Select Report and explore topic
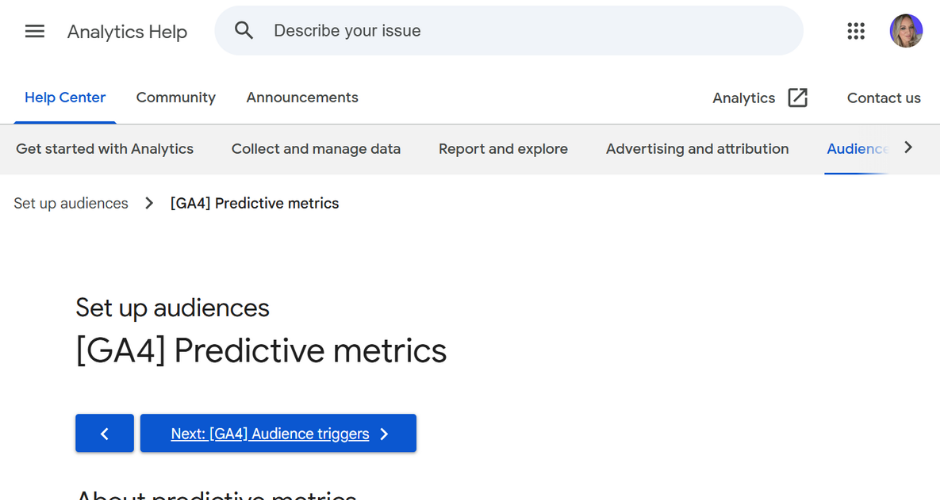 (503, 149)
